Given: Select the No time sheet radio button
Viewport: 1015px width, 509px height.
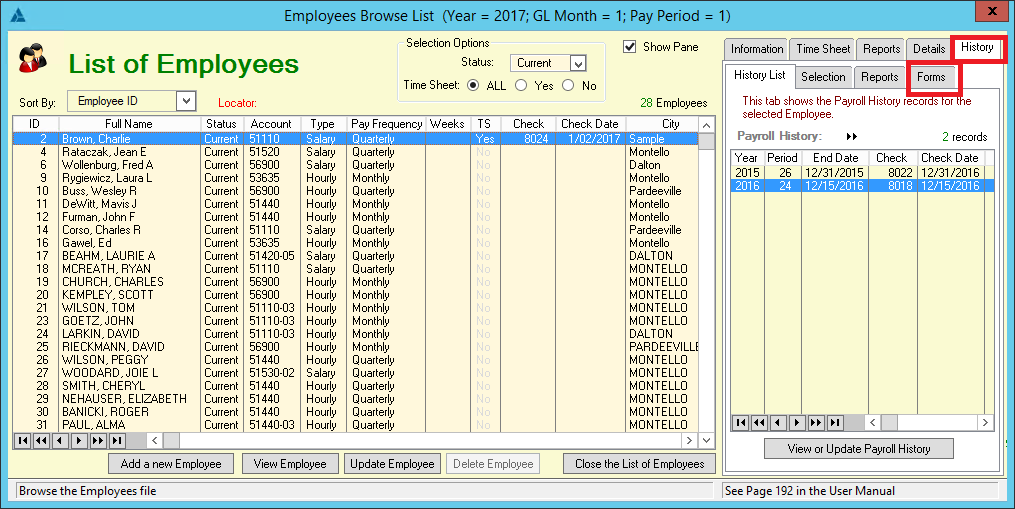Looking at the screenshot, I should pos(568,86).
